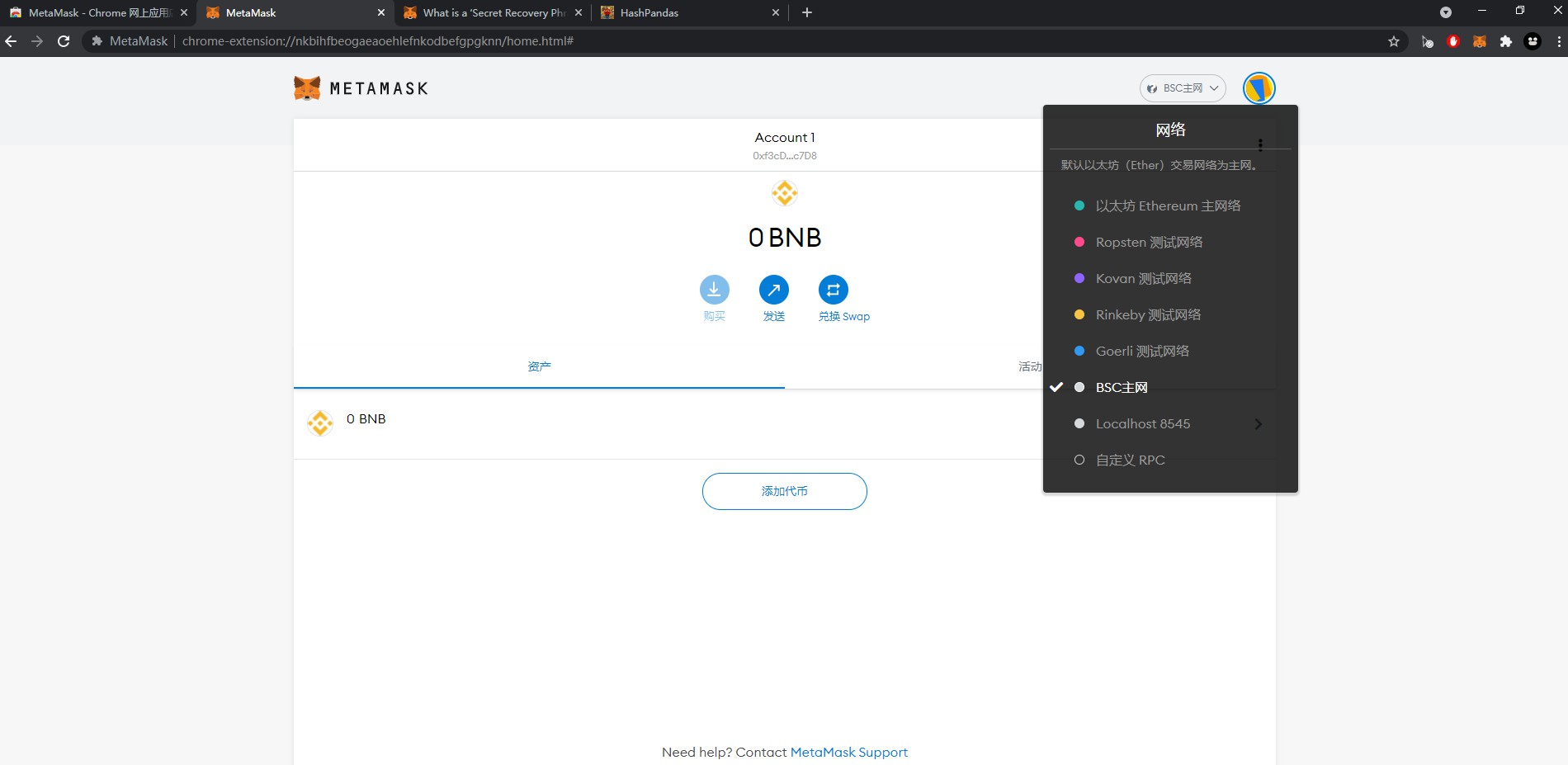Click the MetaMask fox logo
This screenshot has width=1568, height=765.
pos(307,88)
